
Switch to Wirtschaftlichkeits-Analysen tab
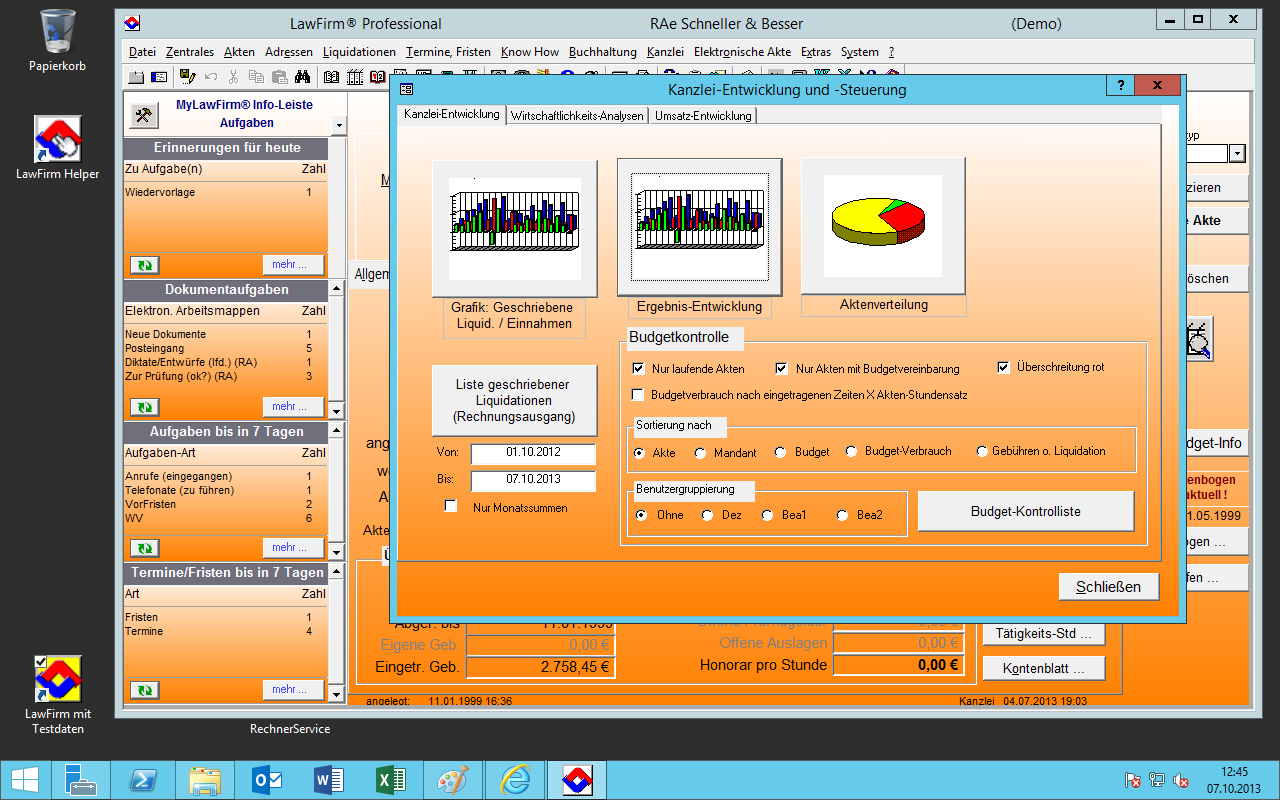577,116
